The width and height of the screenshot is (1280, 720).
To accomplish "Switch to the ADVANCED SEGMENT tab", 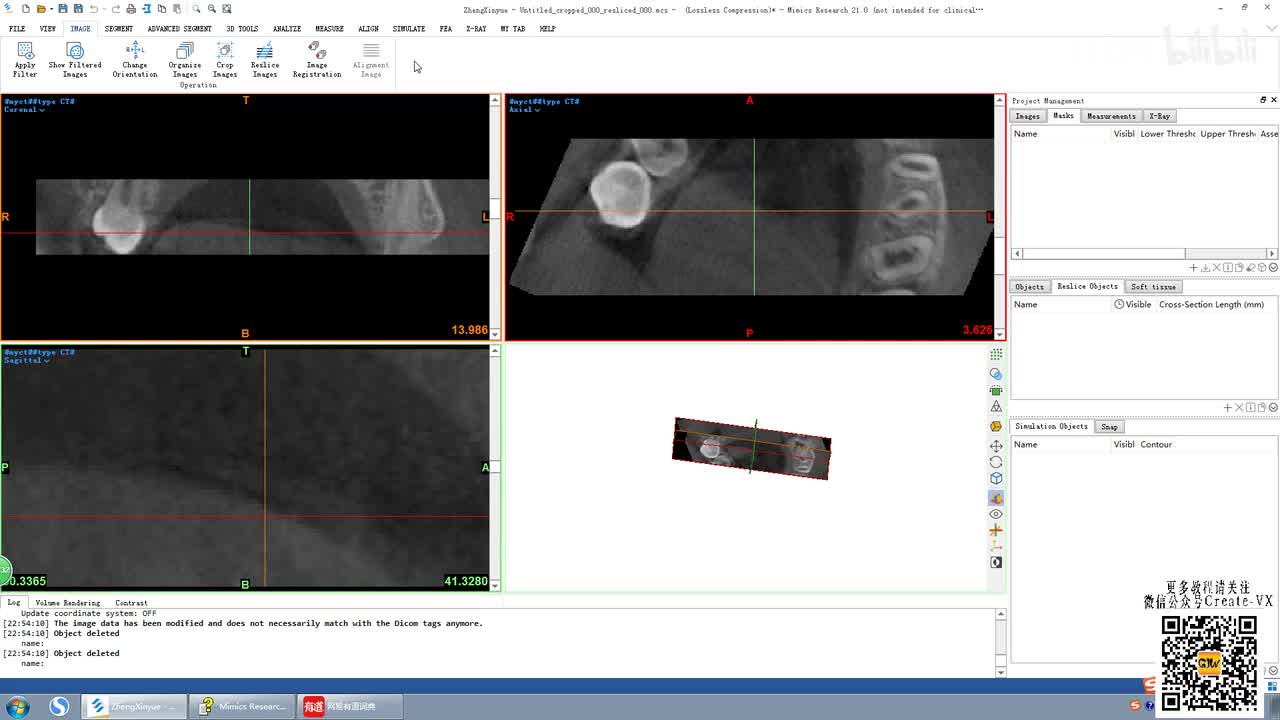I will click(x=179, y=29).
